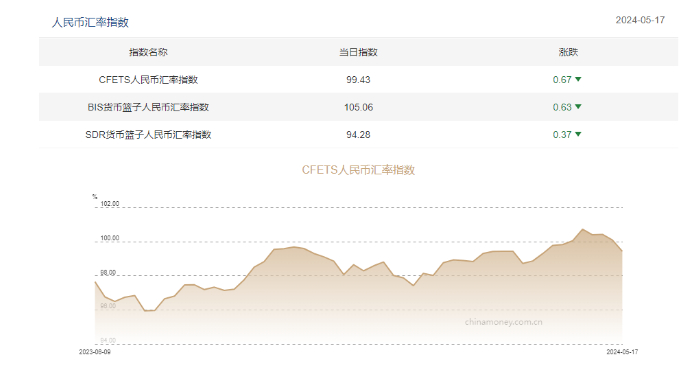Click the chart title CFETS人民币汇率指数
Viewport: 691px width, 367px height.
(358, 170)
